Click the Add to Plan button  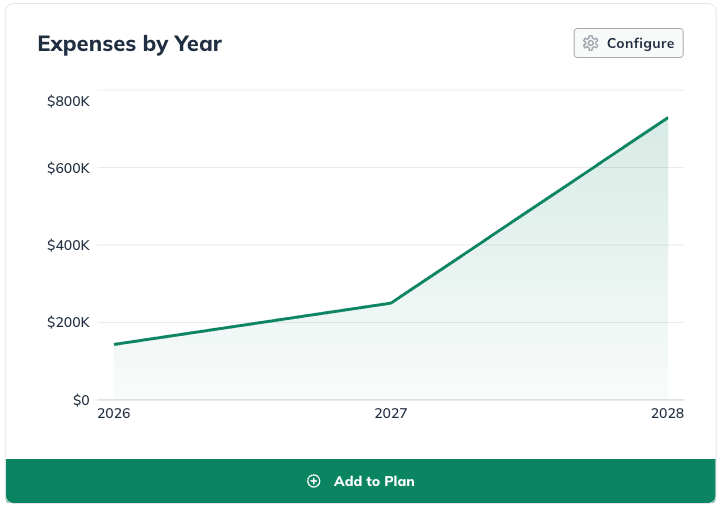360,481
